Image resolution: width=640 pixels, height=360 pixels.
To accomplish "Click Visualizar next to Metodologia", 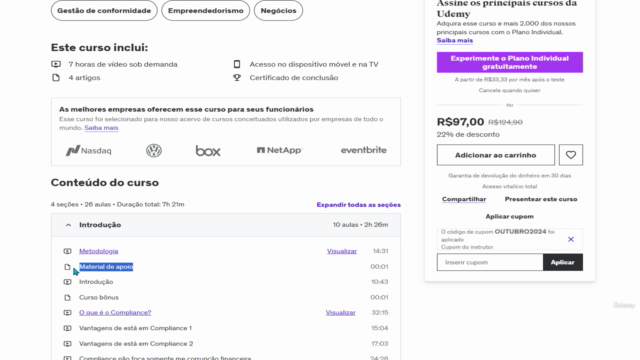I will tap(342, 251).
